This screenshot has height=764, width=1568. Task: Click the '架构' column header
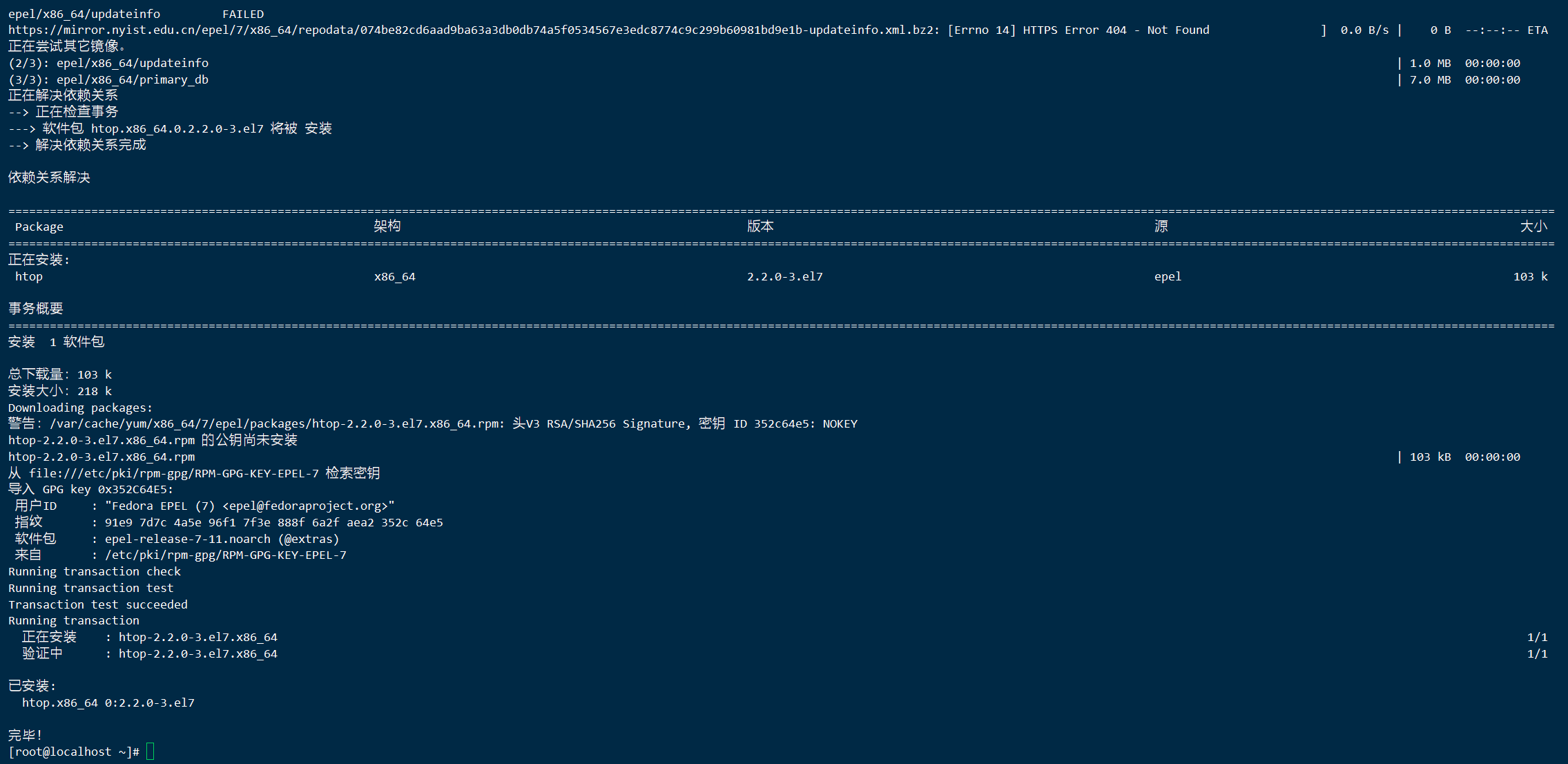coord(387,226)
